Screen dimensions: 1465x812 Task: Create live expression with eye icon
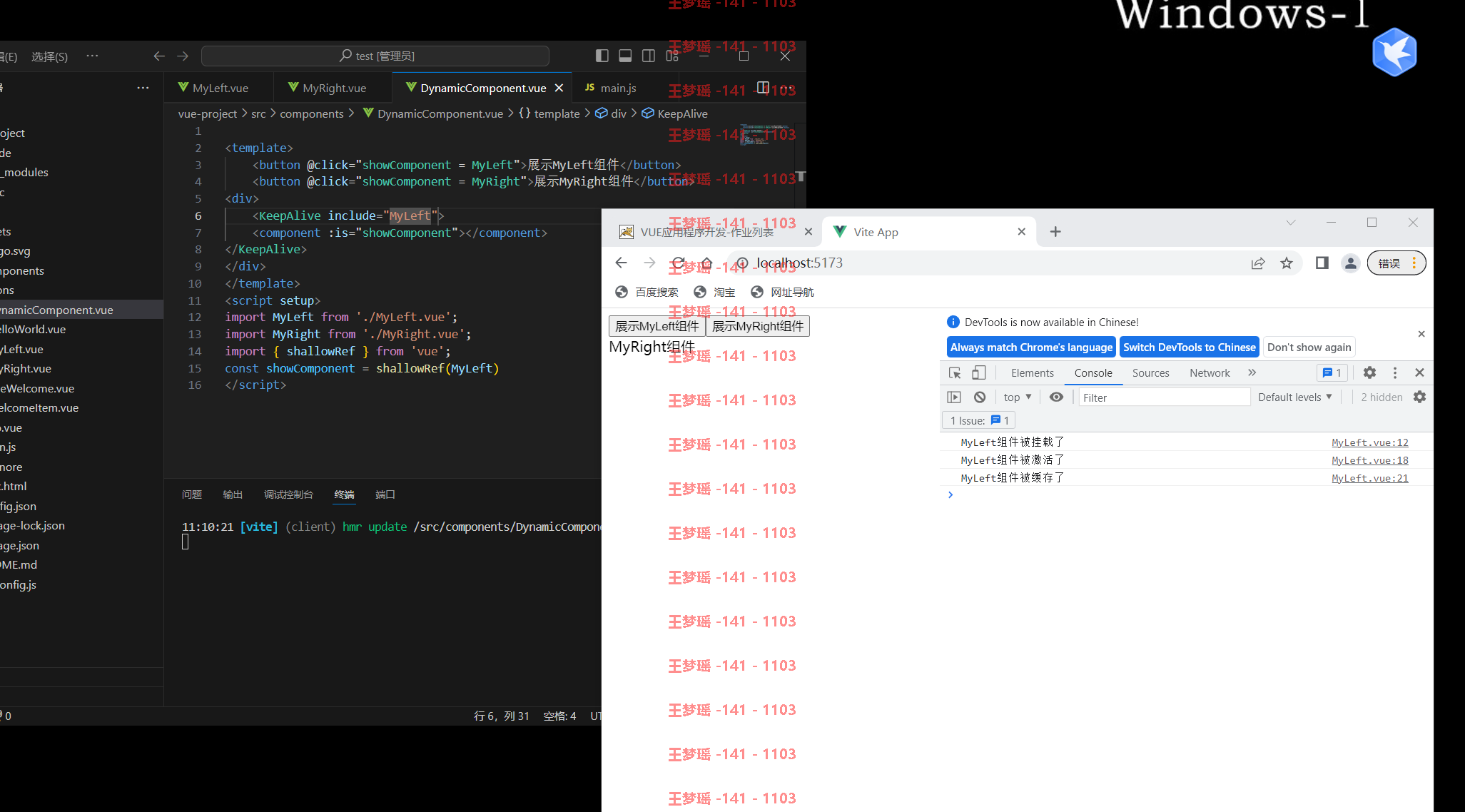(1056, 397)
